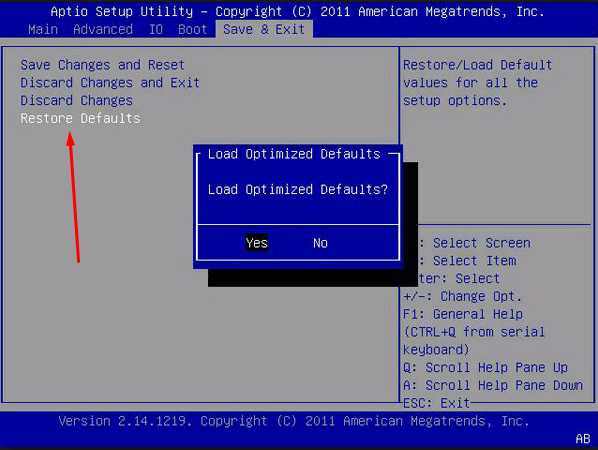Image resolution: width=598 pixels, height=450 pixels.
Task: Choose Save Changes and Reset
Action: 103,65
